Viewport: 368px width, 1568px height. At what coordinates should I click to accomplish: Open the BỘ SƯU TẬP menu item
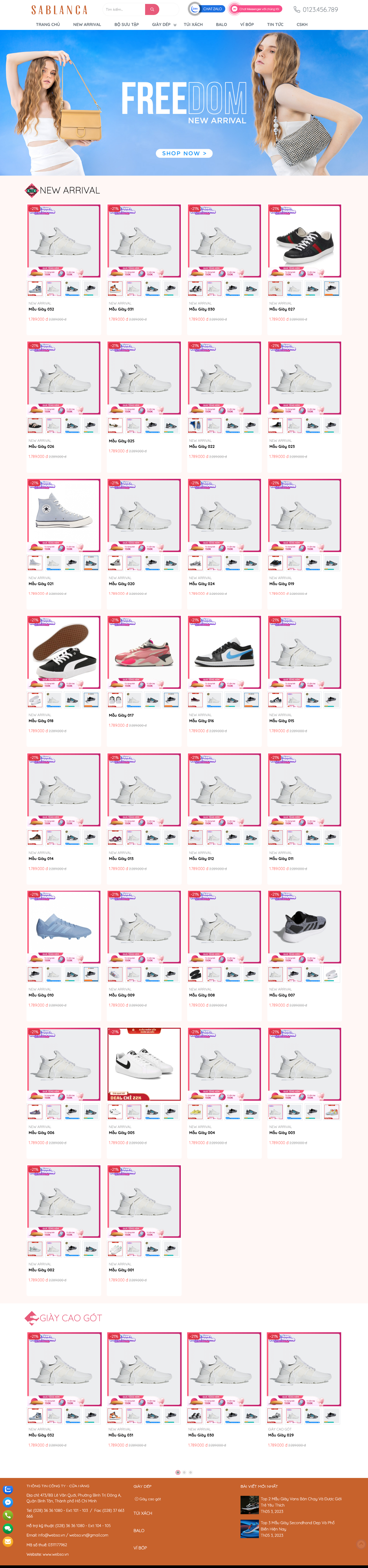coord(126,25)
